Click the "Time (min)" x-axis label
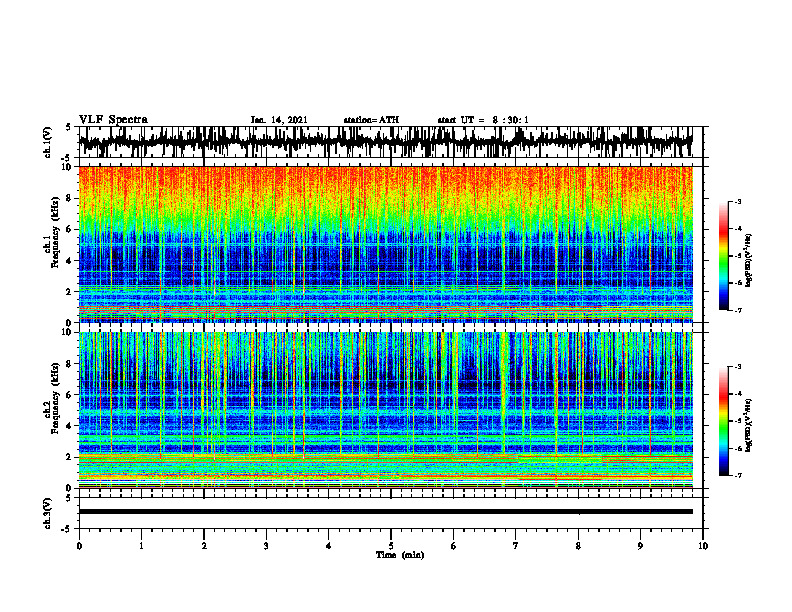This screenshot has height=612, width=792. [x=400, y=555]
